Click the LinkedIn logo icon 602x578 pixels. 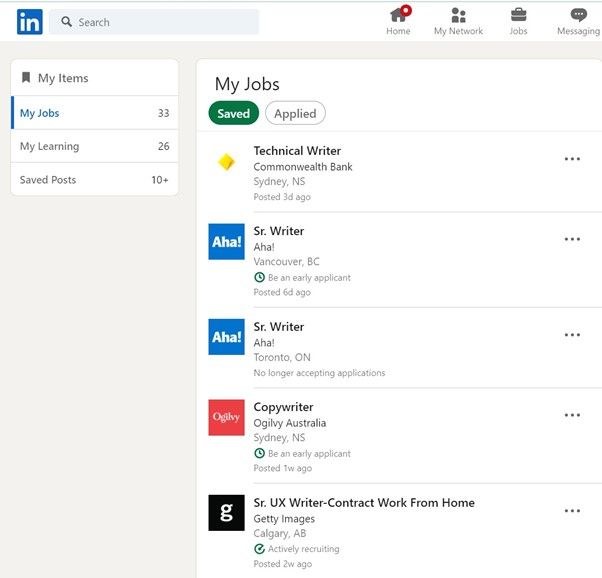coord(29,22)
